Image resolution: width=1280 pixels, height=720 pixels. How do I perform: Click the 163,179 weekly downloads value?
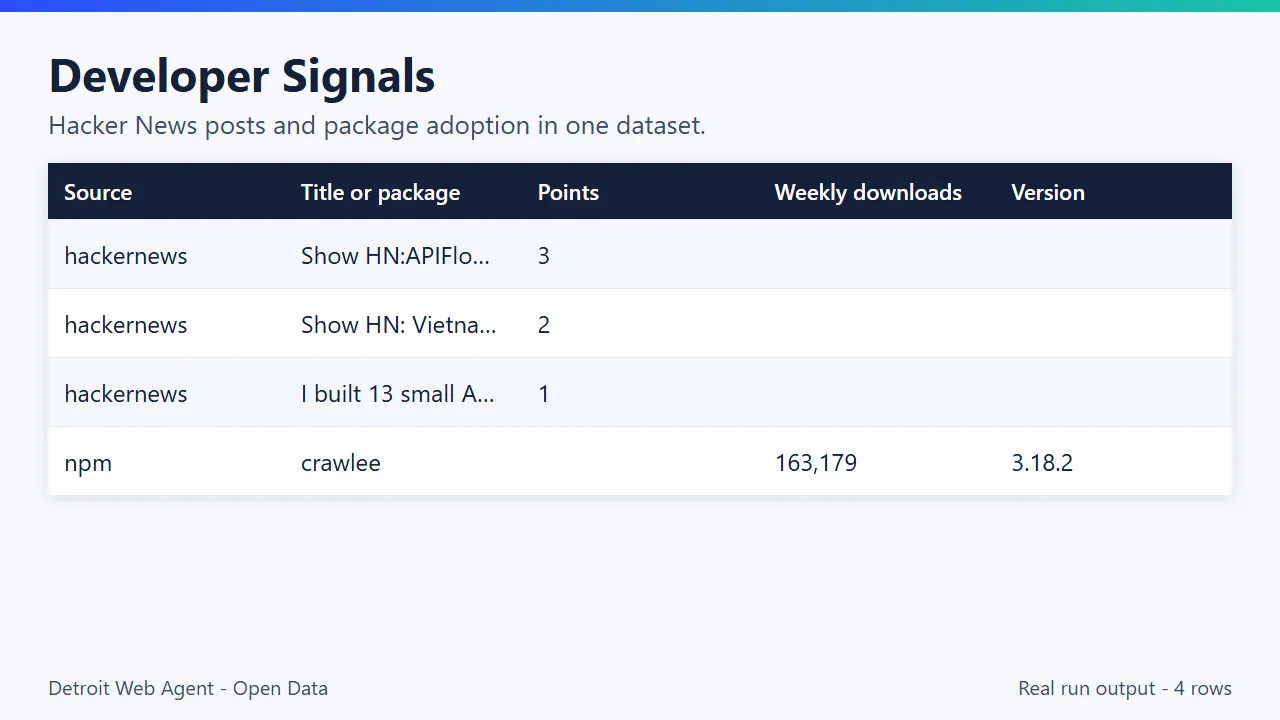coord(816,462)
